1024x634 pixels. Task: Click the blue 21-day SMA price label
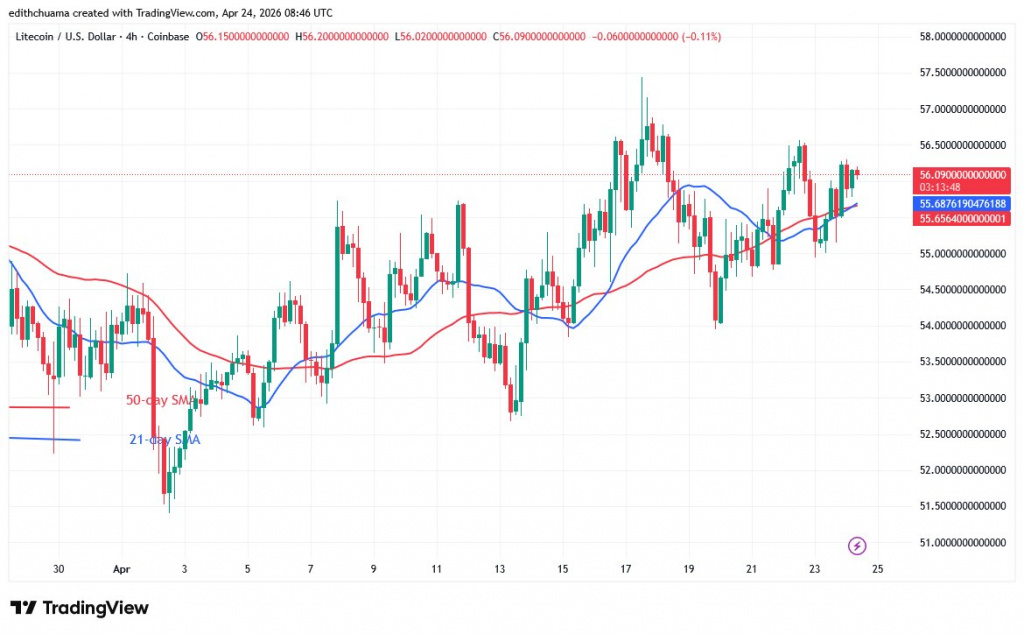coord(960,204)
